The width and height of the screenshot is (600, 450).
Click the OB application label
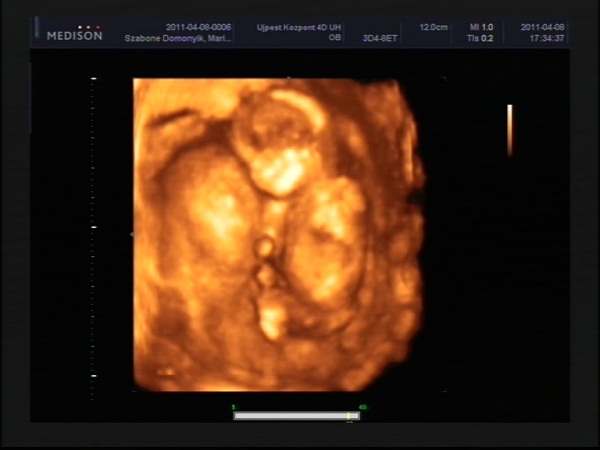[334, 38]
